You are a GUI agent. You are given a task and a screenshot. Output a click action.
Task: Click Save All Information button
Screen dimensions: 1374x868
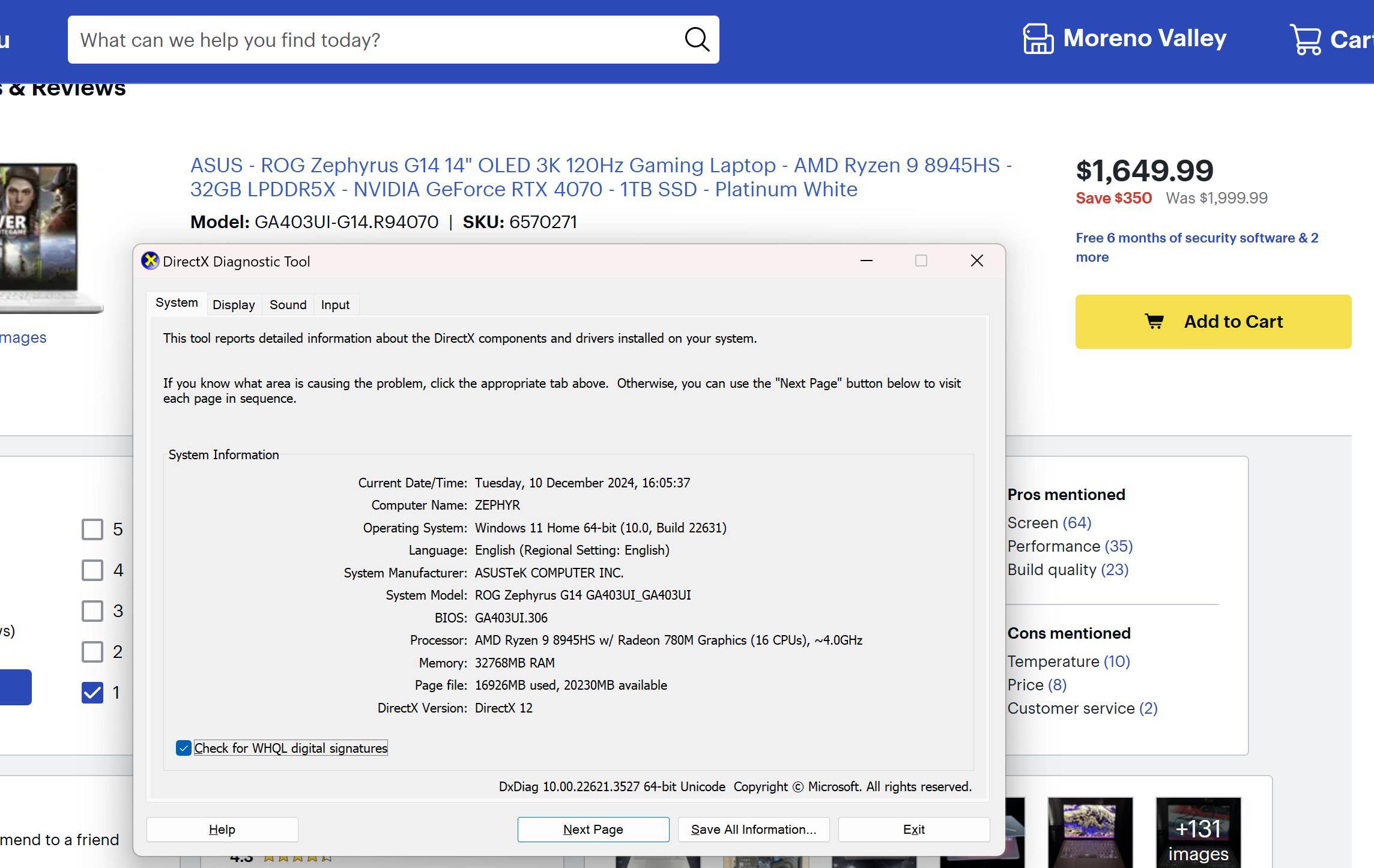[x=753, y=830]
